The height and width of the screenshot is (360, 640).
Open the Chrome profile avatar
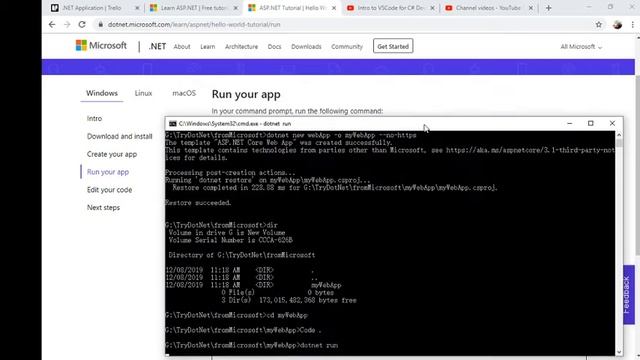click(x=617, y=24)
